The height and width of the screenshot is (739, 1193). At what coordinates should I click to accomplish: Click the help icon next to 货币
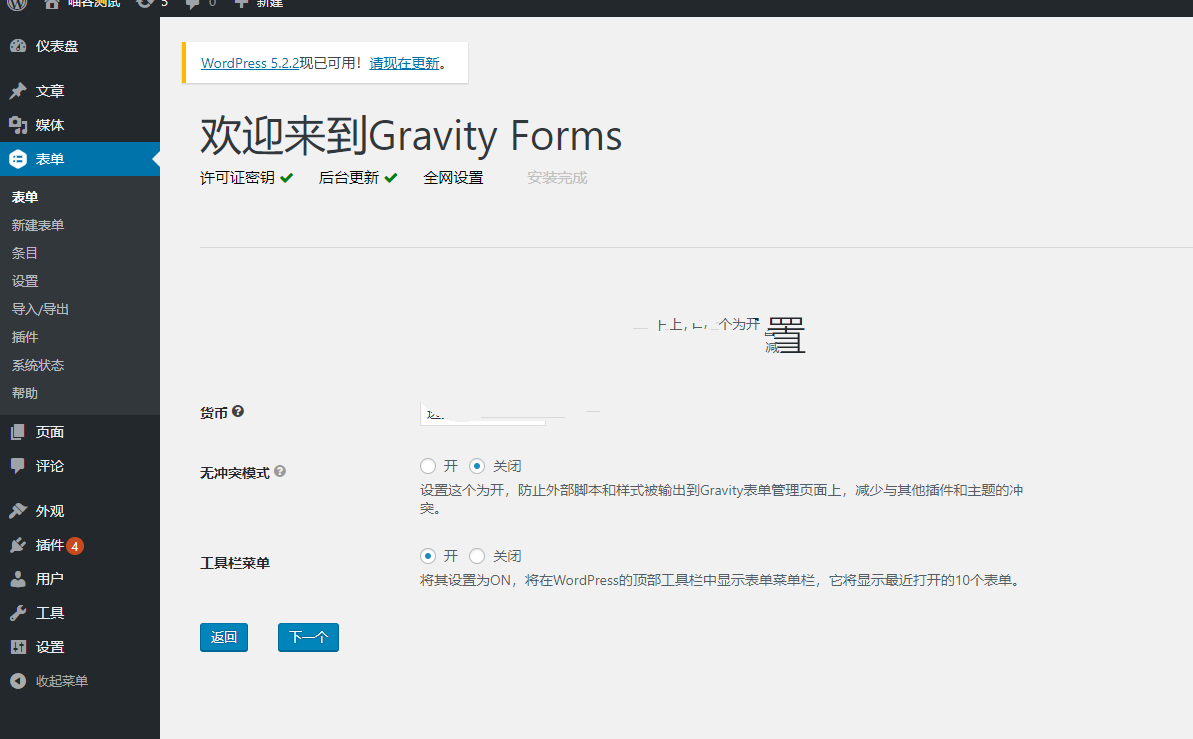click(x=238, y=412)
